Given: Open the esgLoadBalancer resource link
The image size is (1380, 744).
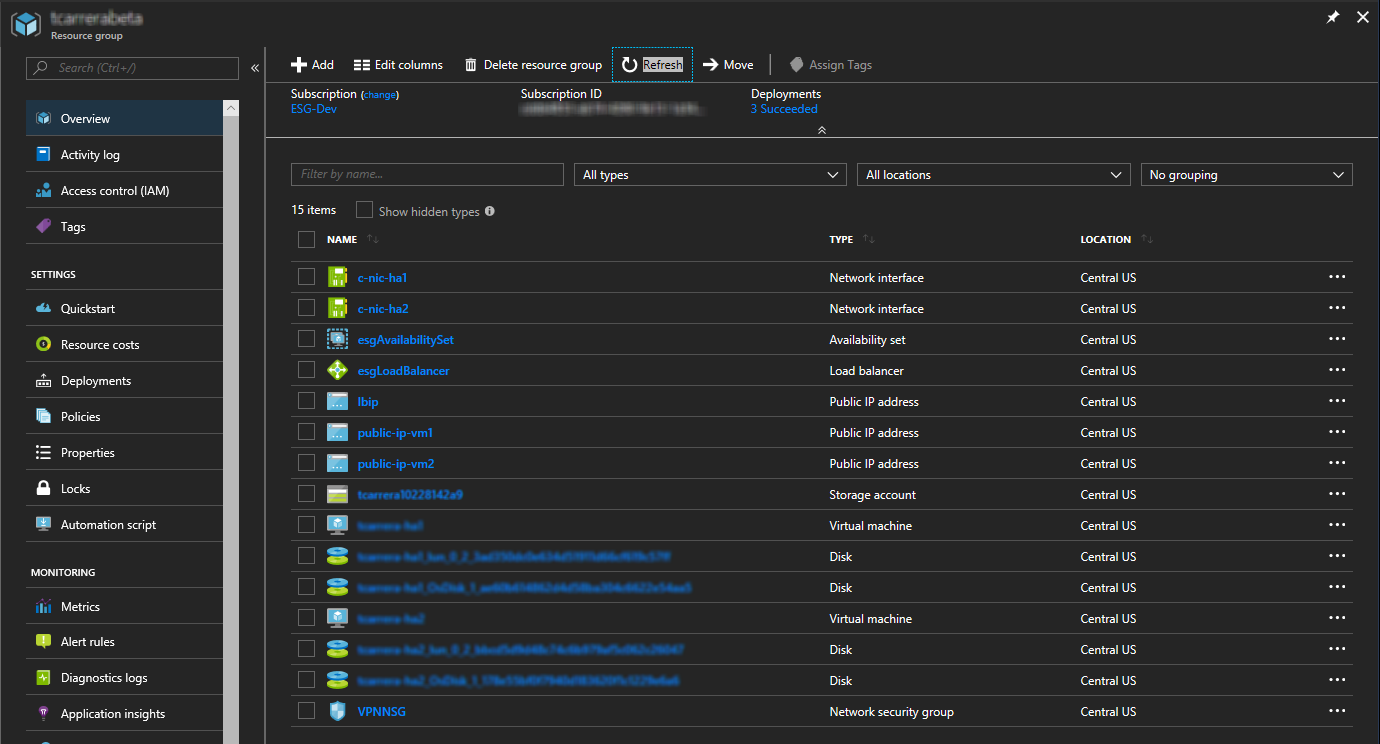Looking at the screenshot, I should [x=404, y=371].
